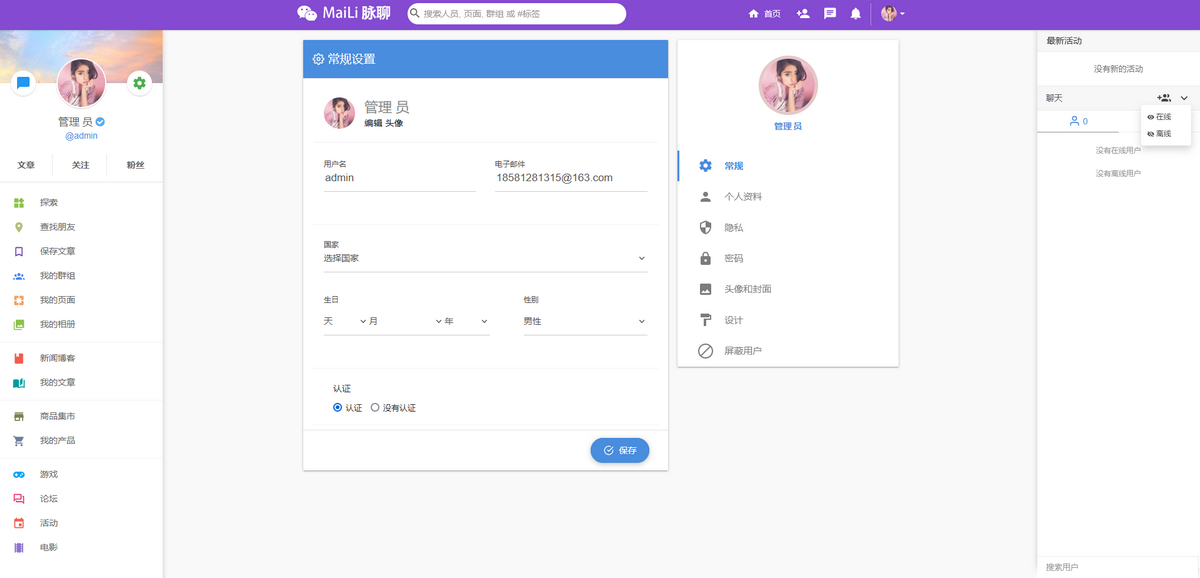Select the 认证 verified radio button
Viewport: 1200px width, 578px height.
pyautogui.click(x=338, y=408)
